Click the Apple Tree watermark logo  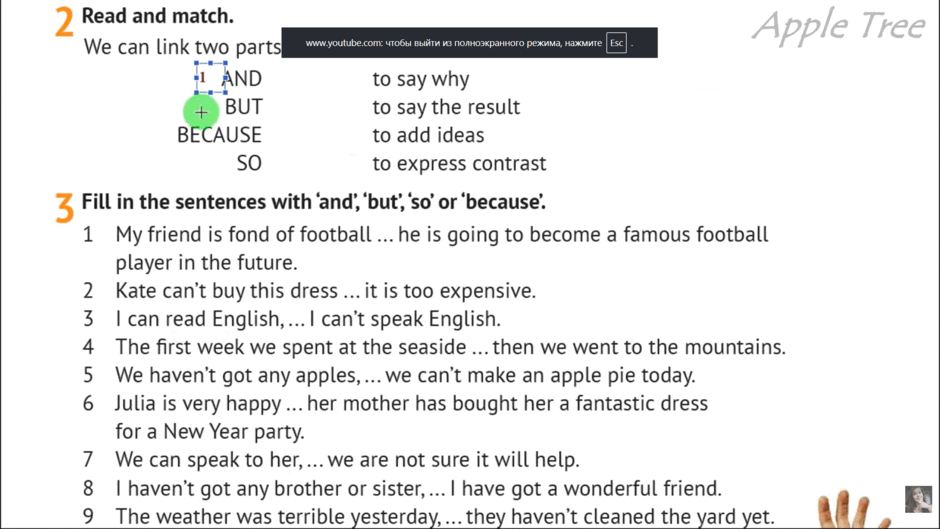839,26
